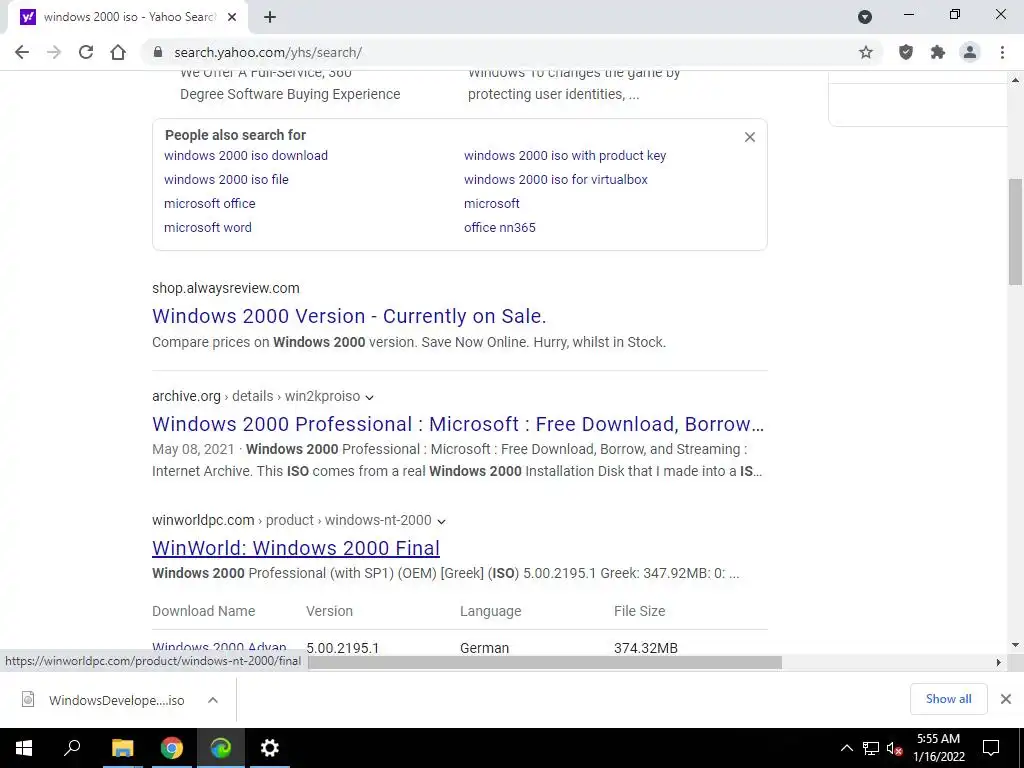Click the vertical scrollbar thumb
Screen dimensions: 1024x768
pyautogui.click(x=1016, y=232)
